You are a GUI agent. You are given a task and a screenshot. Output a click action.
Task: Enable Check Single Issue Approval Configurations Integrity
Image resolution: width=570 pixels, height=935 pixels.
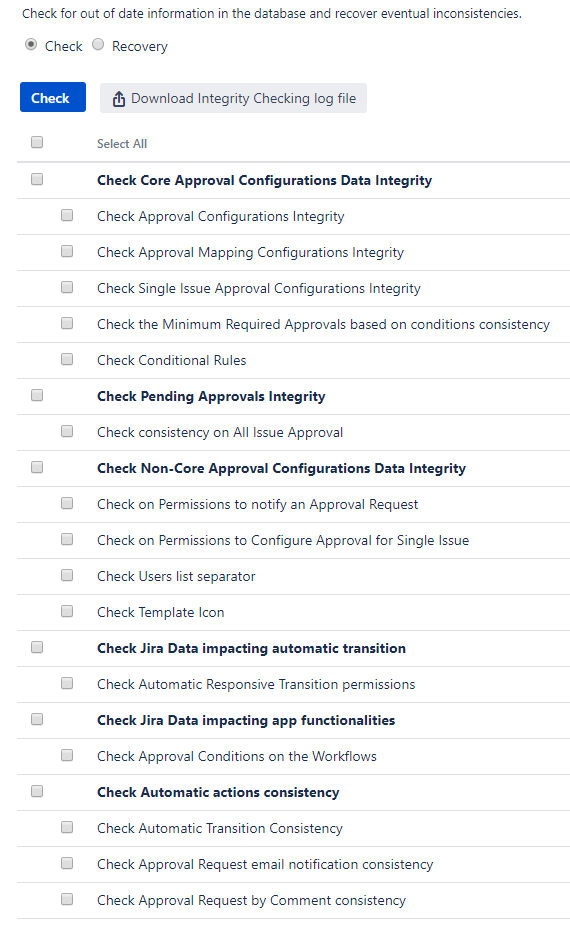(x=67, y=287)
